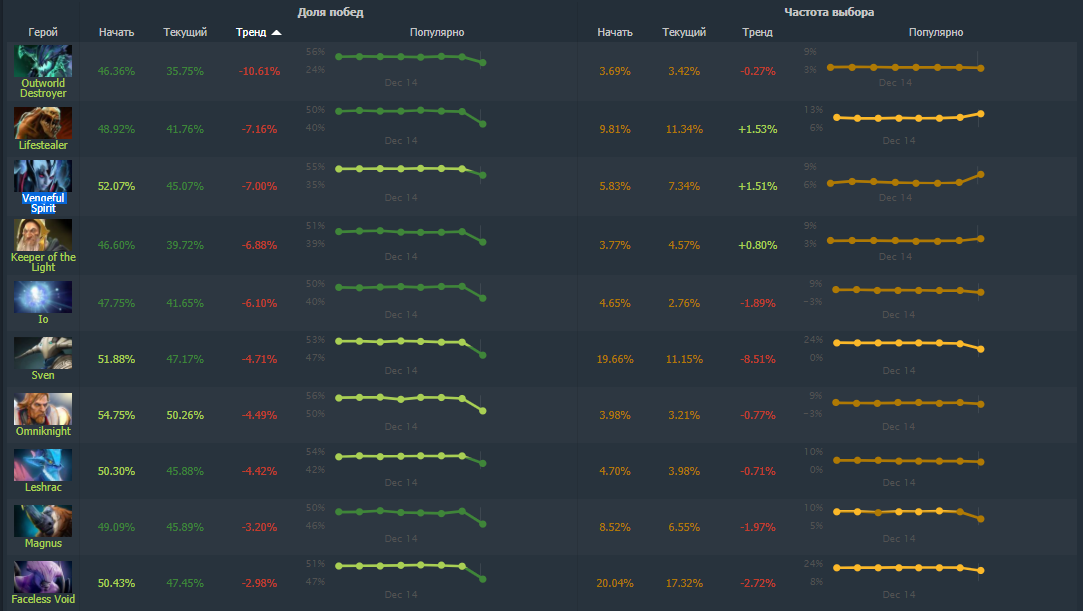The width and height of the screenshot is (1083, 611).
Task: Select the Частота выбора group header
Action: coord(829,12)
